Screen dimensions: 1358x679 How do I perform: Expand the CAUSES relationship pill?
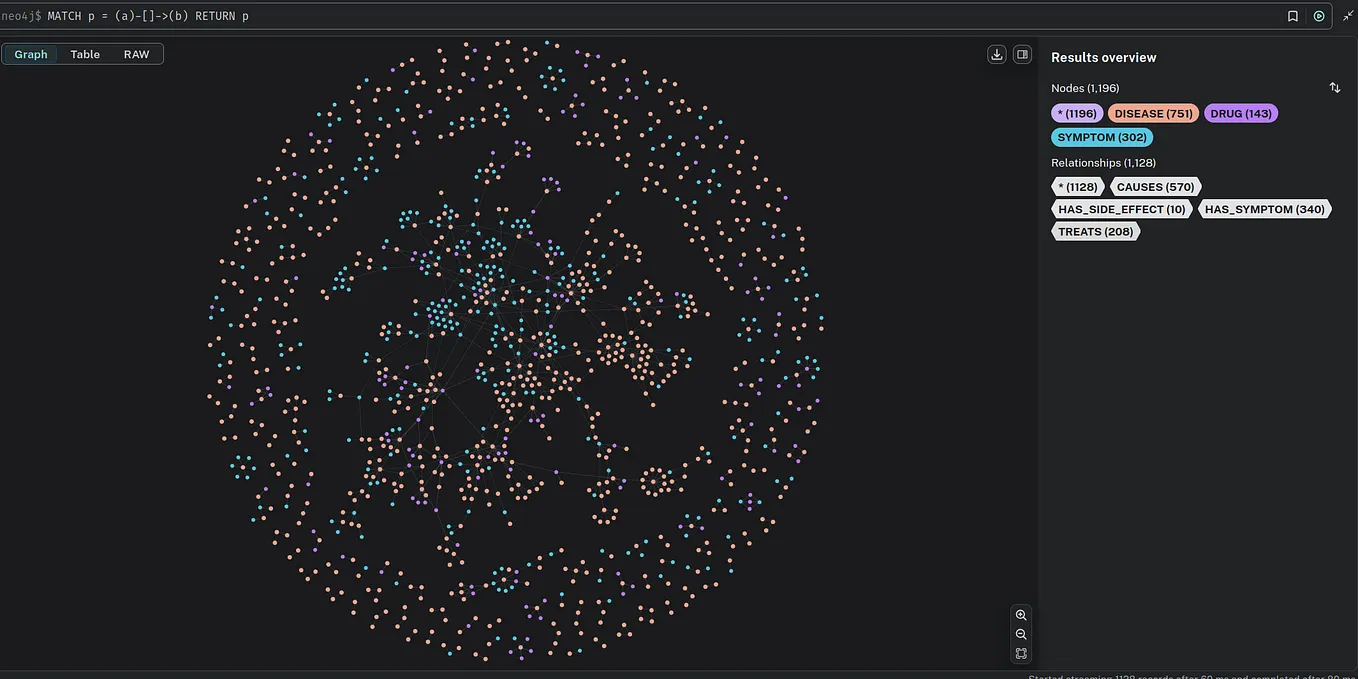1155,186
